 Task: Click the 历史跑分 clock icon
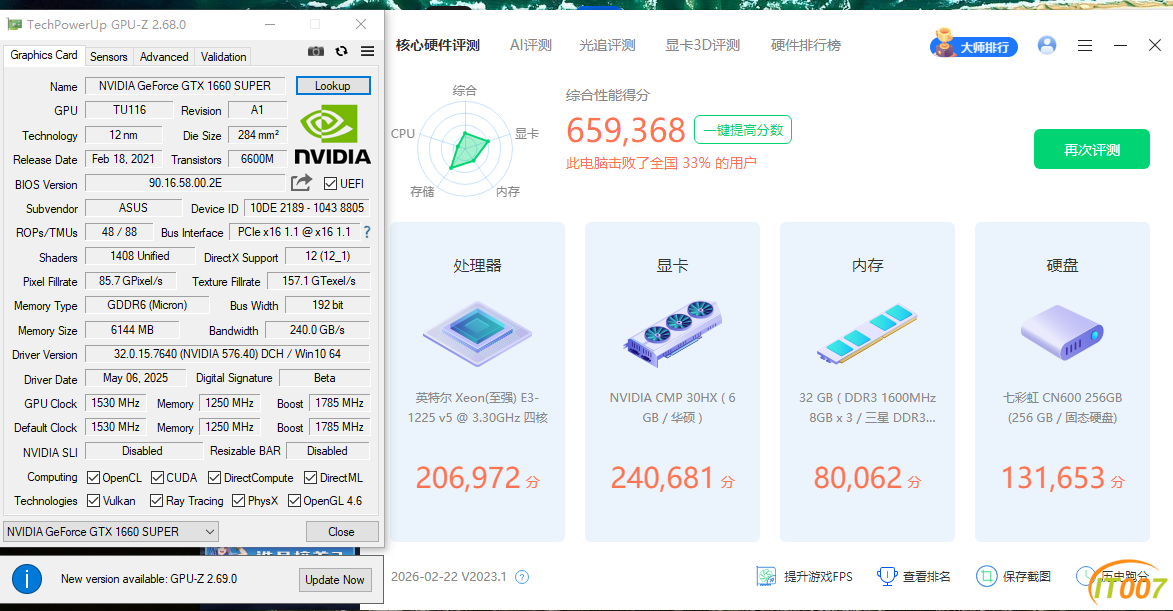[x=1085, y=577]
